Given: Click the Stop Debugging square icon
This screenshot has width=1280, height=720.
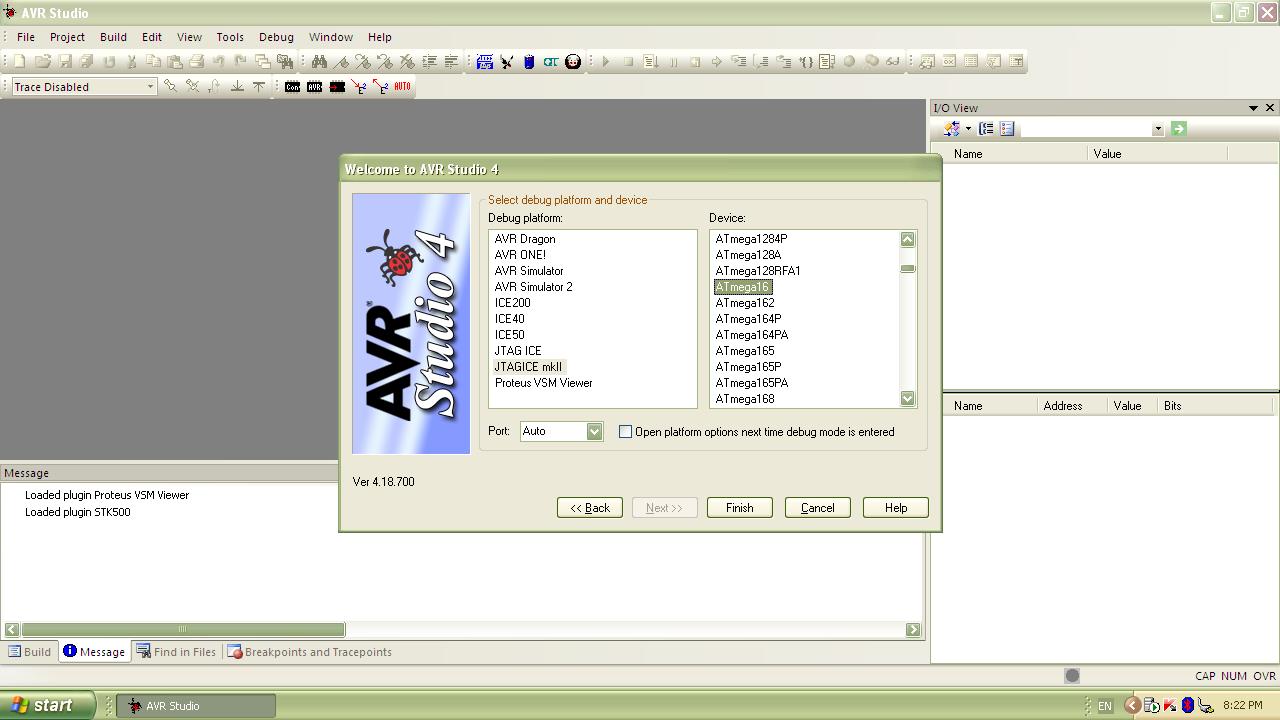Looking at the screenshot, I should 628,61.
